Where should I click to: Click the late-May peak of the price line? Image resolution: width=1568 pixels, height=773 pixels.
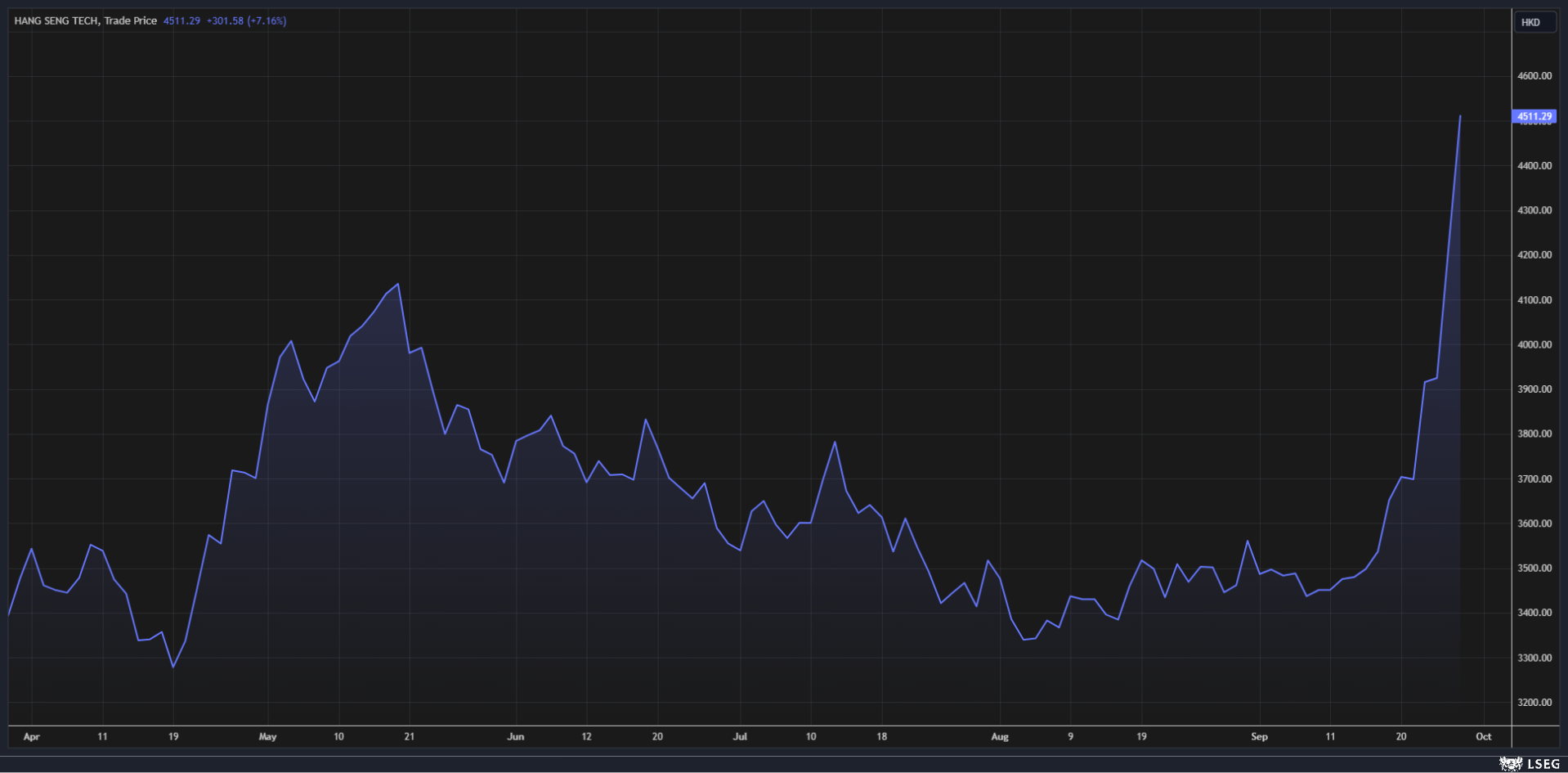397,285
